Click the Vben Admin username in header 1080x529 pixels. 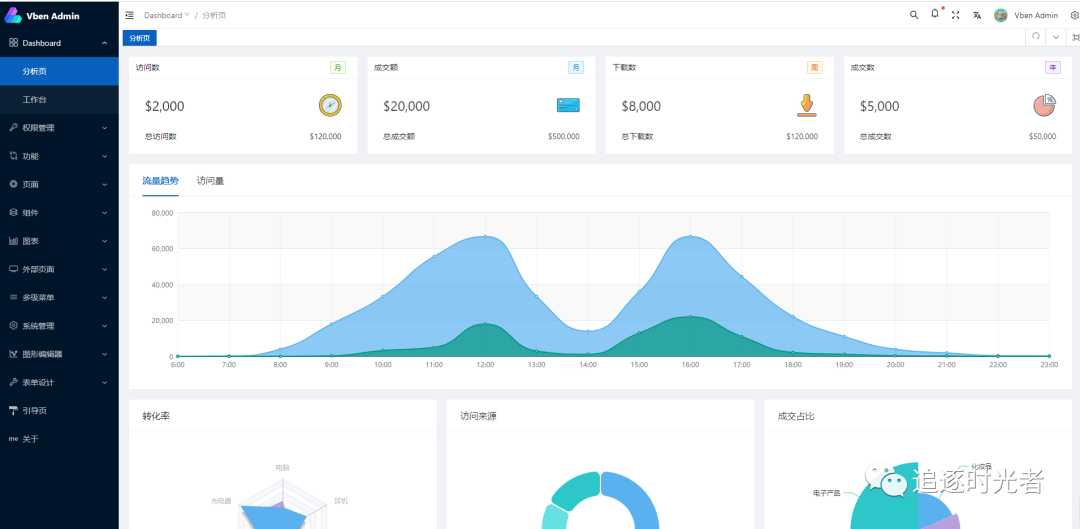1036,15
